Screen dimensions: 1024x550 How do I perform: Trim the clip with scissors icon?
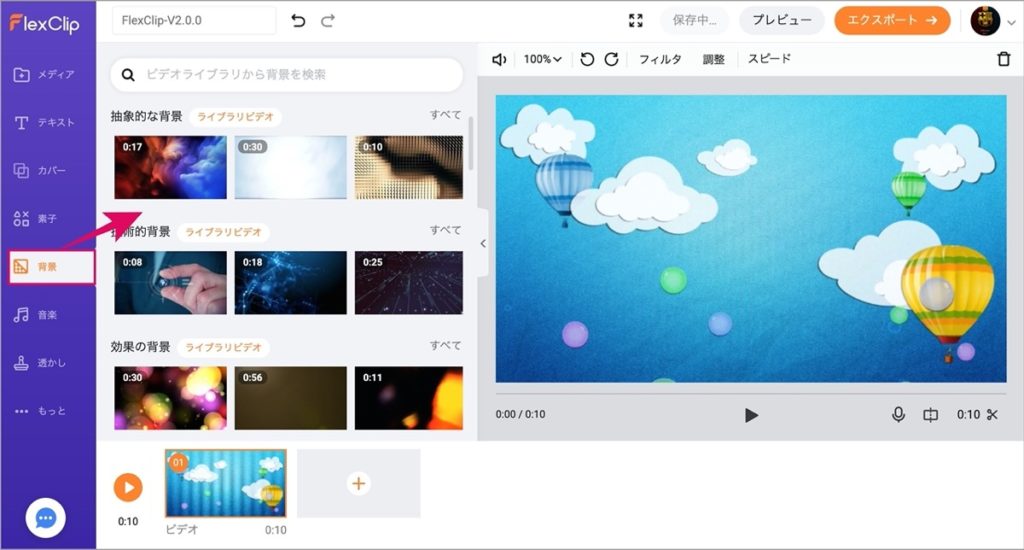pos(993,415)
